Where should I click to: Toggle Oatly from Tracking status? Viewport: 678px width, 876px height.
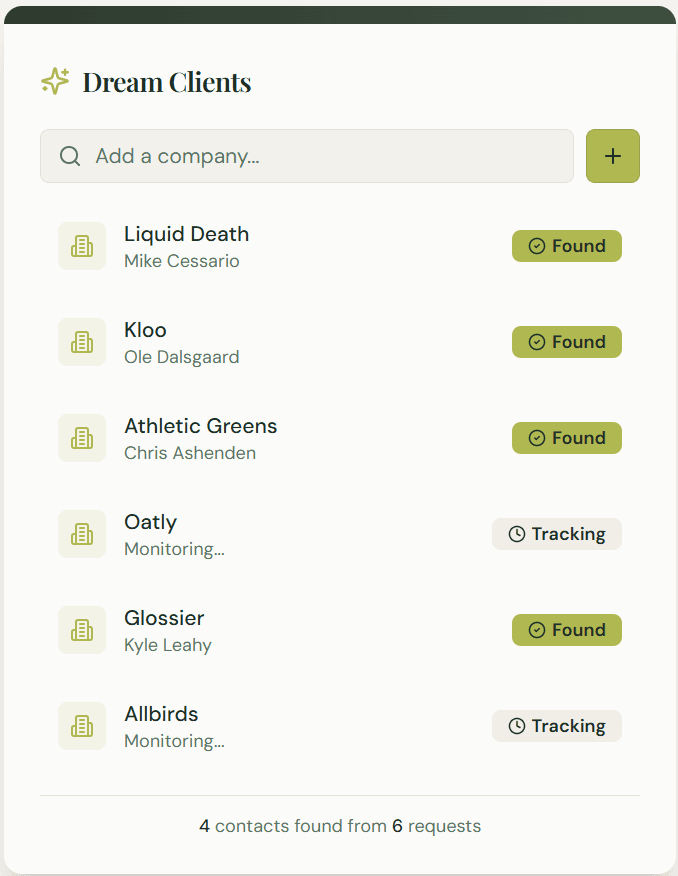556,533
